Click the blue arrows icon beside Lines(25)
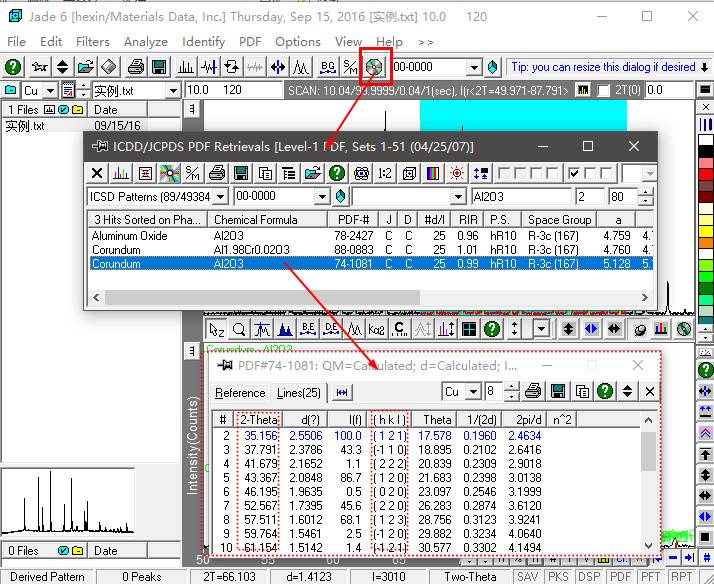 [x=342, y=392]
